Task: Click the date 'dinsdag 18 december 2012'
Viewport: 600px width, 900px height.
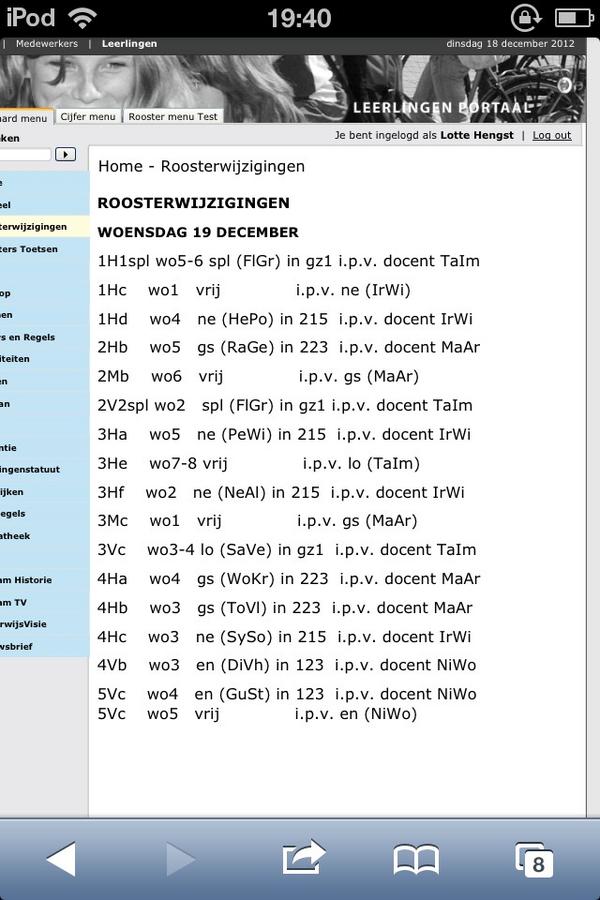Action: point(510,44)
